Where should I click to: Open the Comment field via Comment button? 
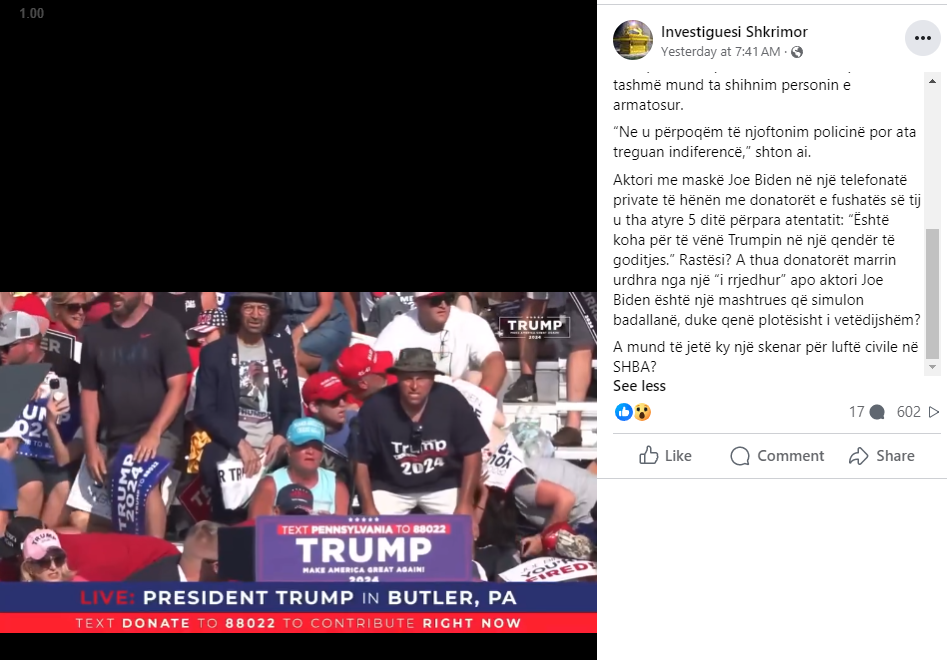[x=777, y=456]
